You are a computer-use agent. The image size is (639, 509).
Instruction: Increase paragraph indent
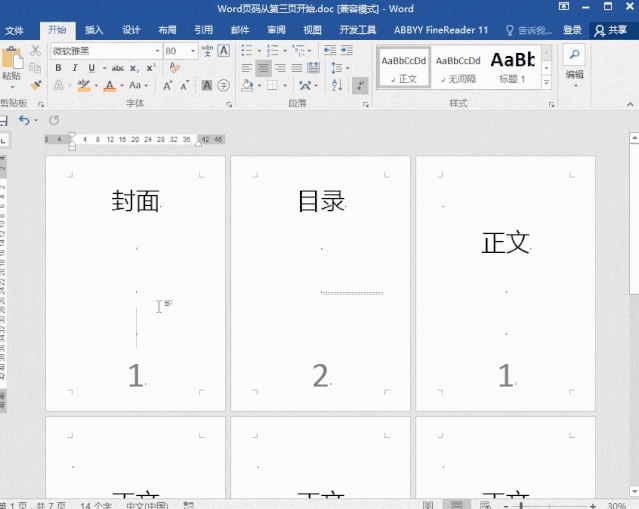(x=346, y=51)
